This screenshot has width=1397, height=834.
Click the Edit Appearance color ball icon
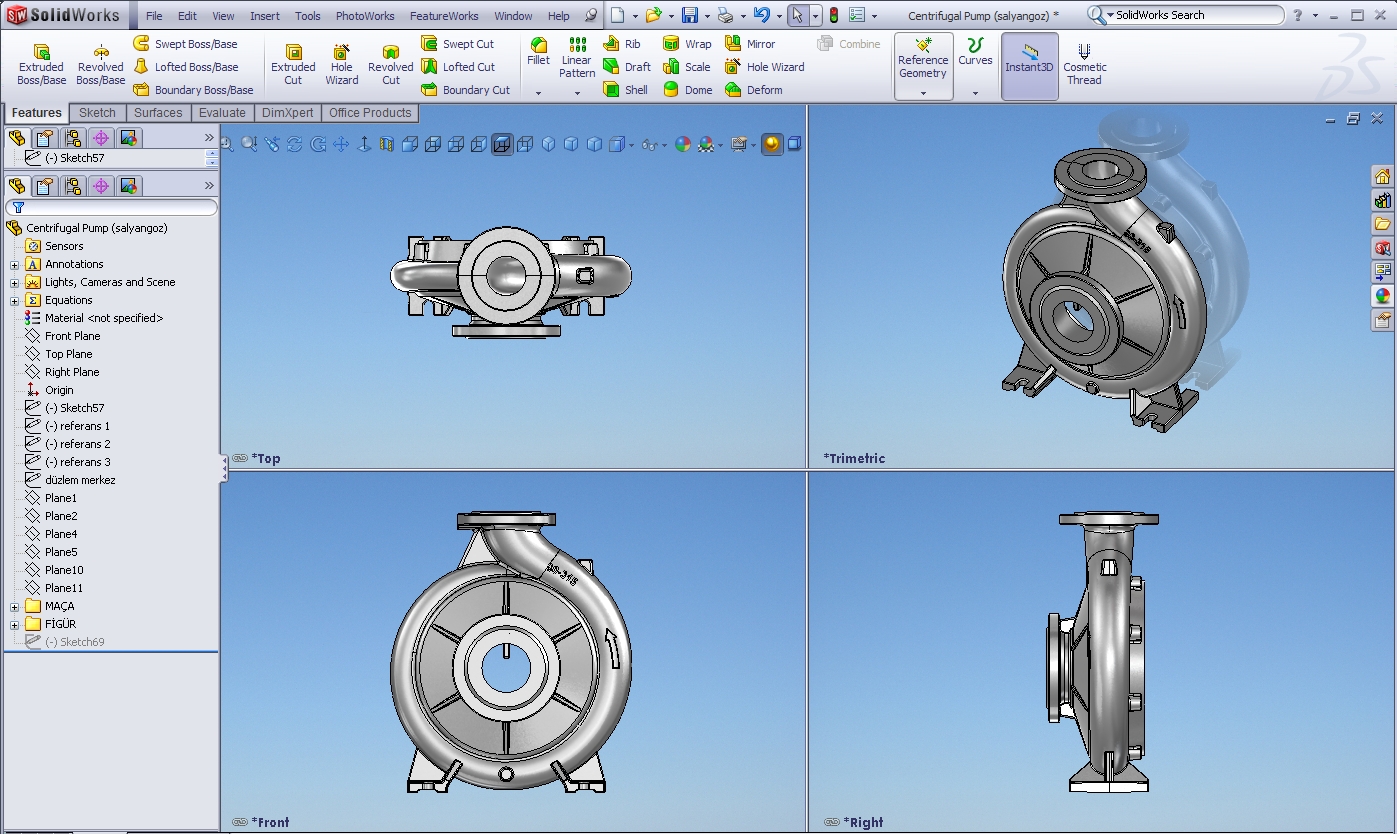click(x=683, y=144)
